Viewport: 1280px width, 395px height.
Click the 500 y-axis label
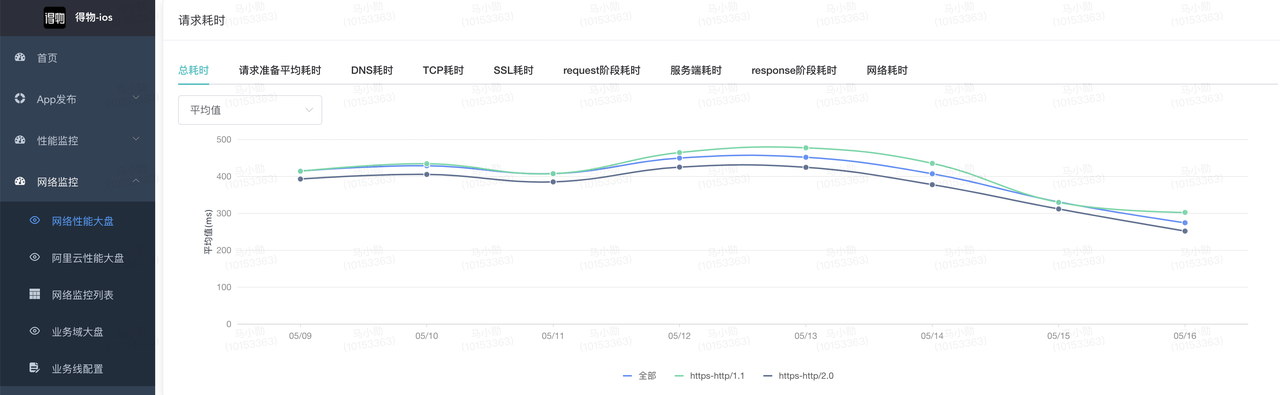[223, 139]
